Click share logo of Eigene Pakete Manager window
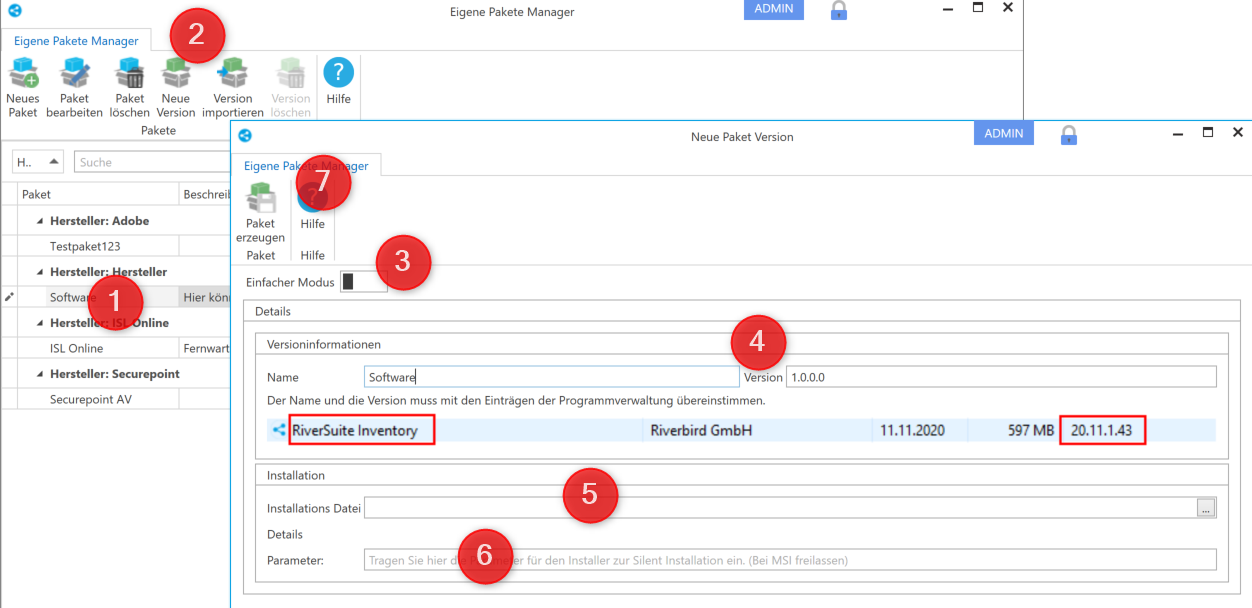 15,10
